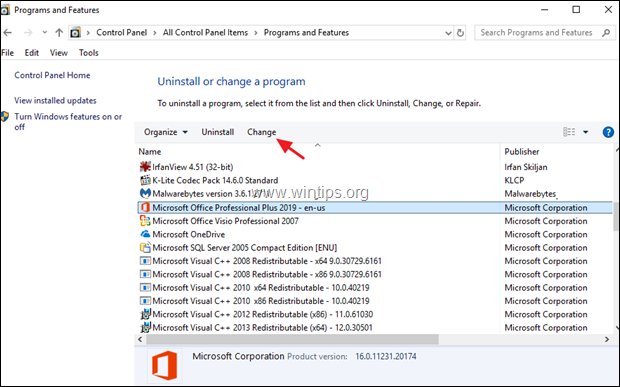Open View installed updates link

[x=55, y=100]
